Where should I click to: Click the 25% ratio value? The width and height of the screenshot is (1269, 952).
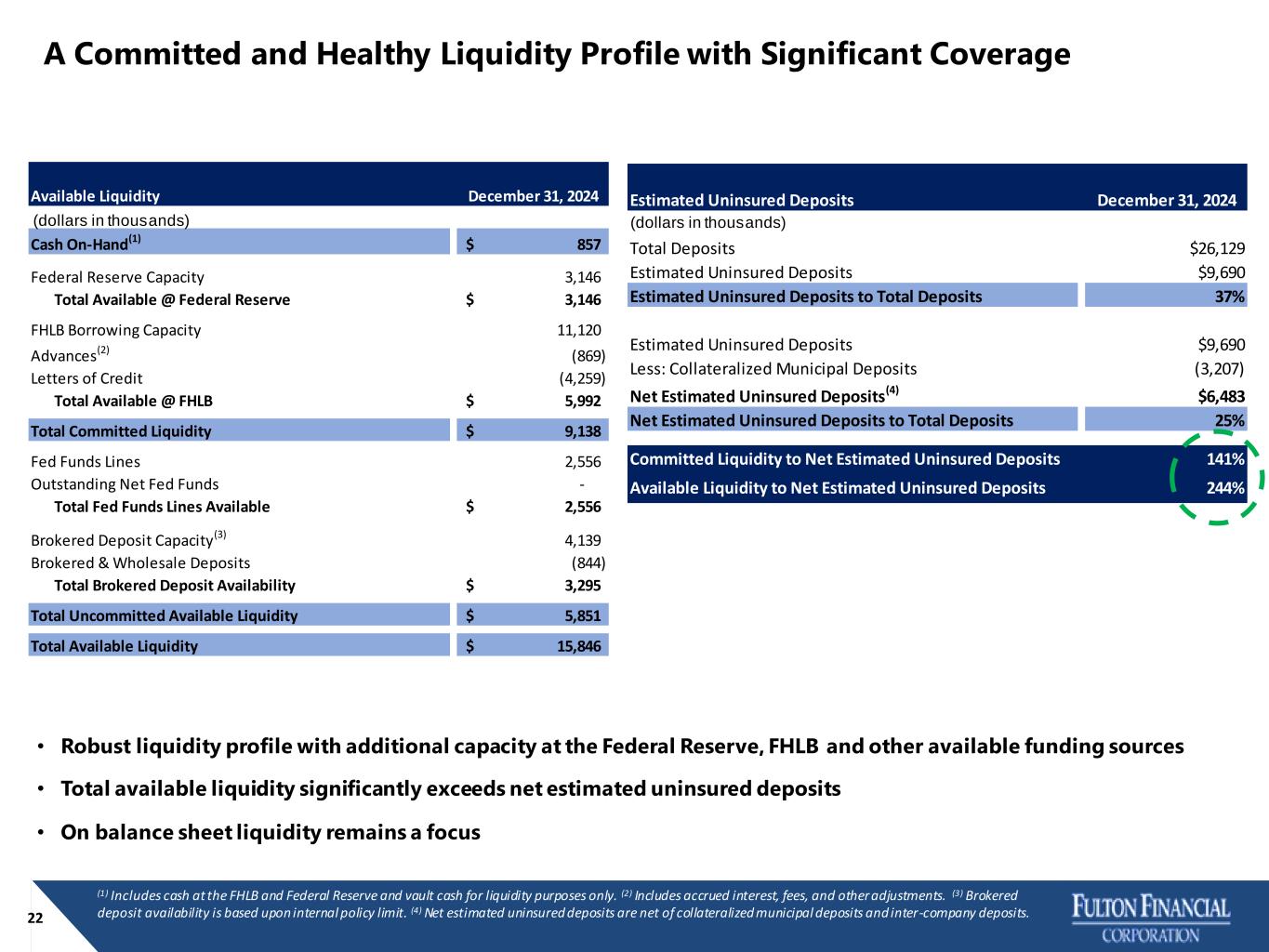point(1230,420)
